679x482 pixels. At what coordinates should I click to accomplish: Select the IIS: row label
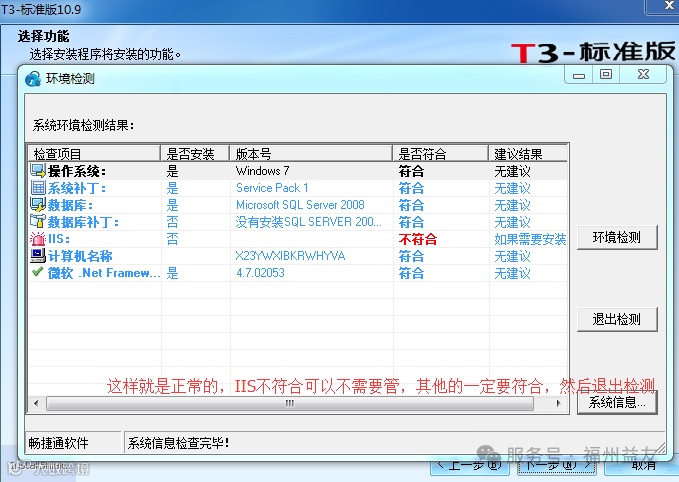coord(59,239)
